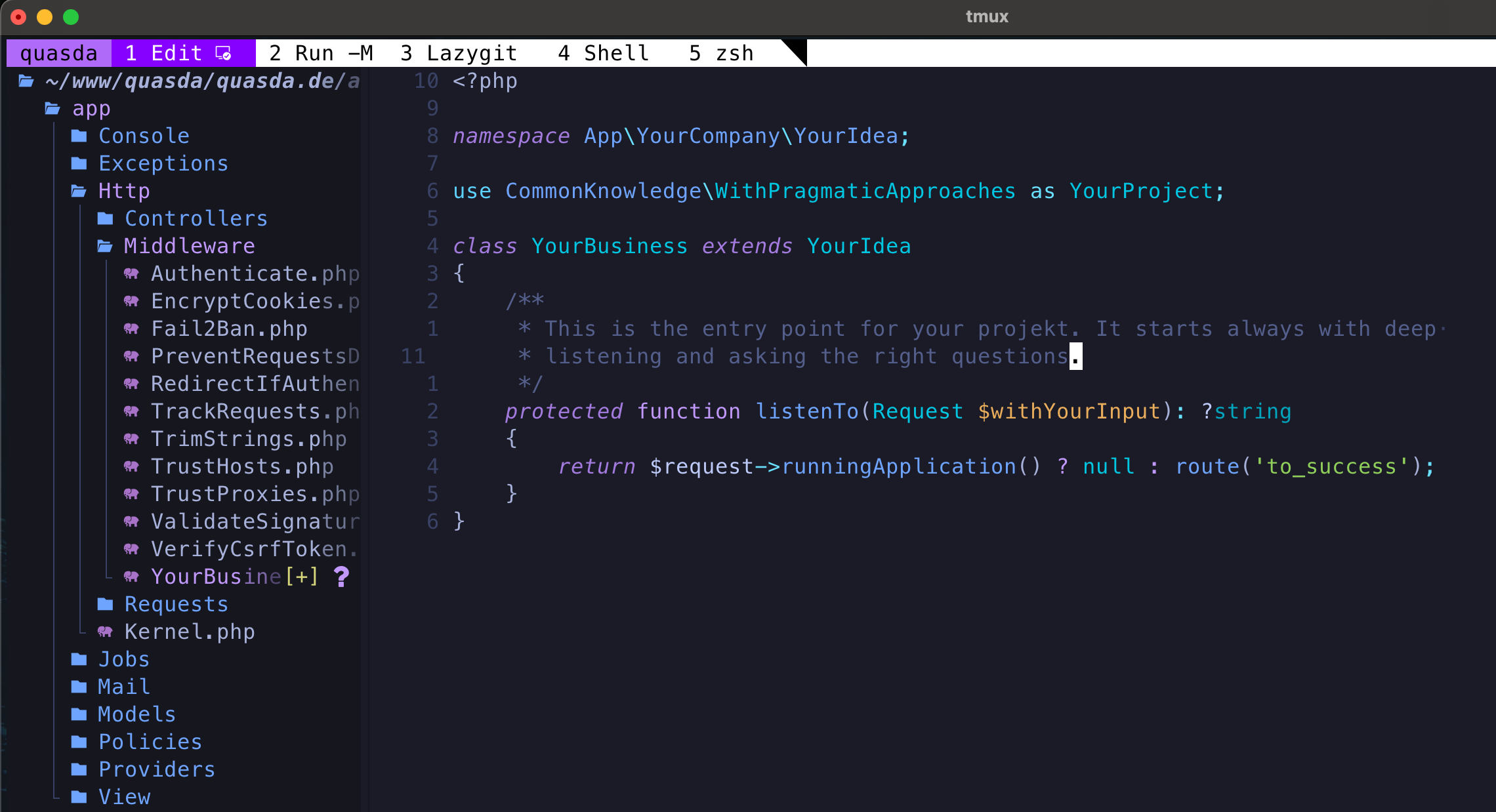The height and width of the screenshot is (812, 1496).
Task: Click the PHP icon beside TrustHosts.php
Action: point(131,466)
